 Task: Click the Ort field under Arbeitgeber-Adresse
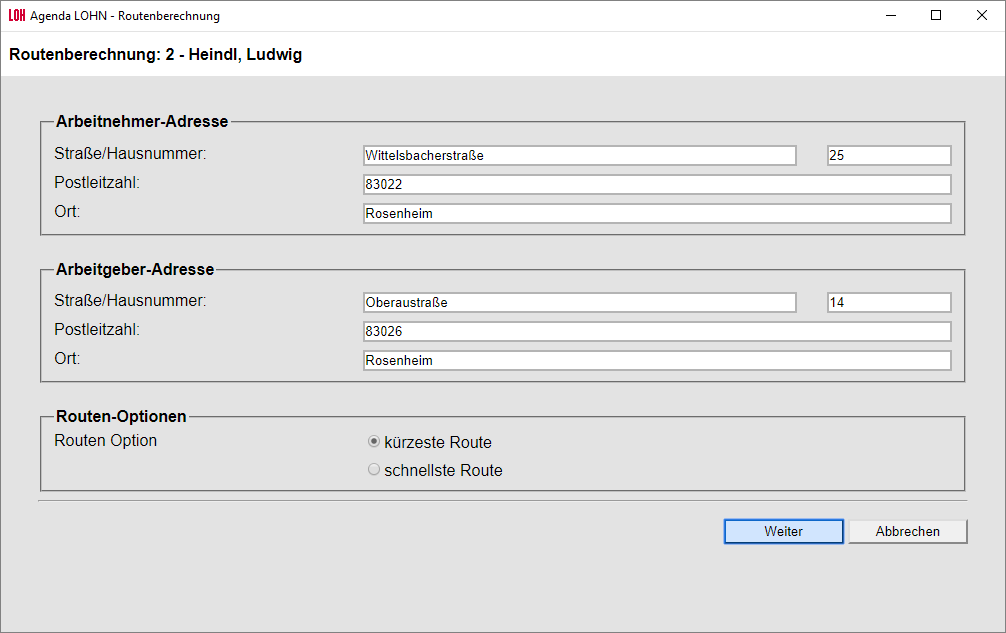pyautogui.click(x=656, y=361)
